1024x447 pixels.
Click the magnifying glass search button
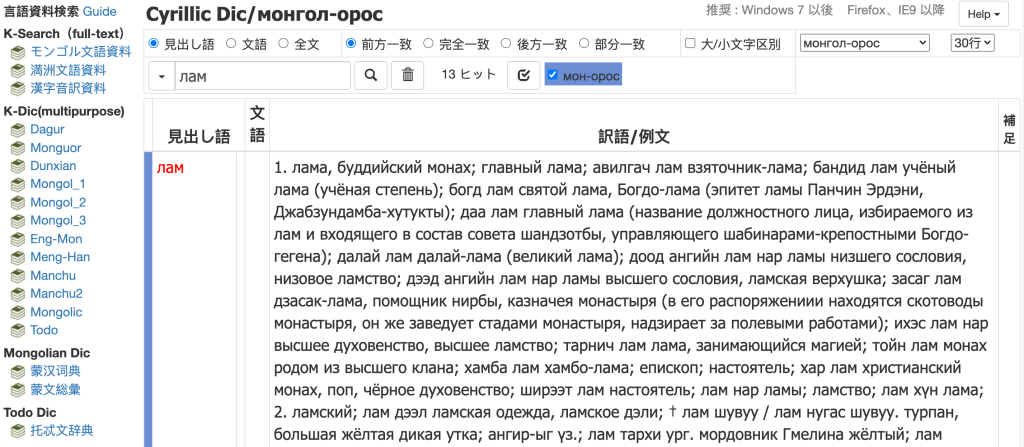pyautogui.click(x=370, y=75)
